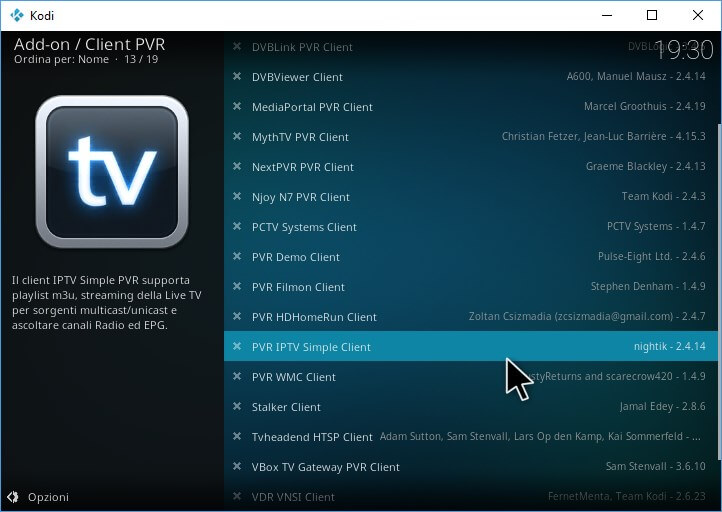Click the X status icon beside PVR WMC Client
This screenshot has width=722, height=512.
pos(237,376)
